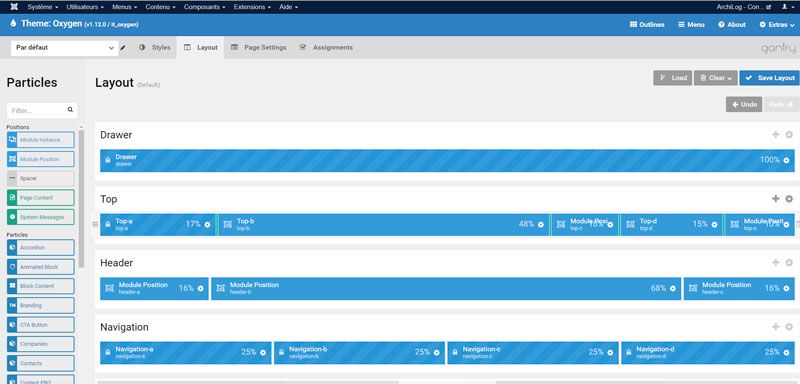Open settings gear of header-c position
The width and height of the screenshot is (800, 384).
tap(786, 289)
